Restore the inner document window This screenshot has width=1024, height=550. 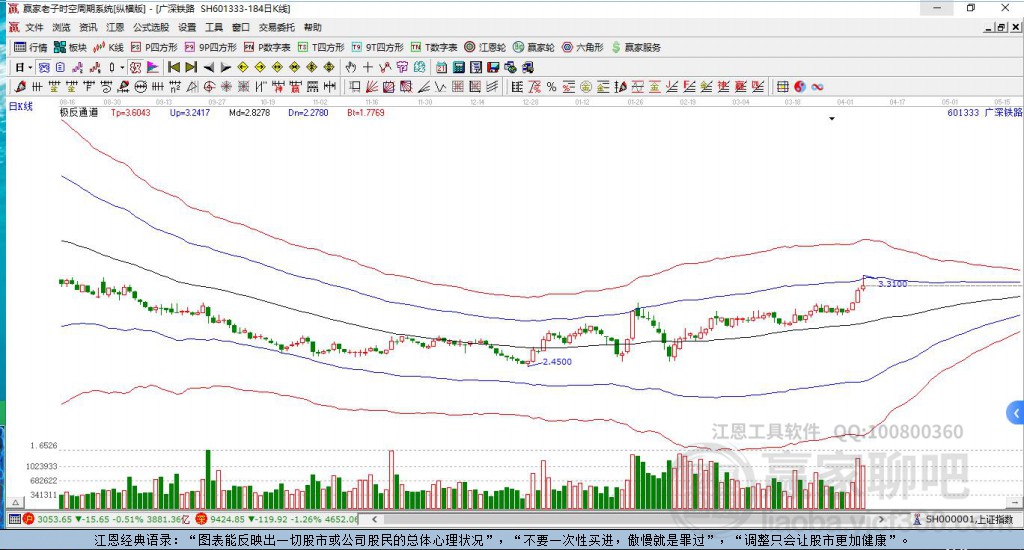point(1000,27)
